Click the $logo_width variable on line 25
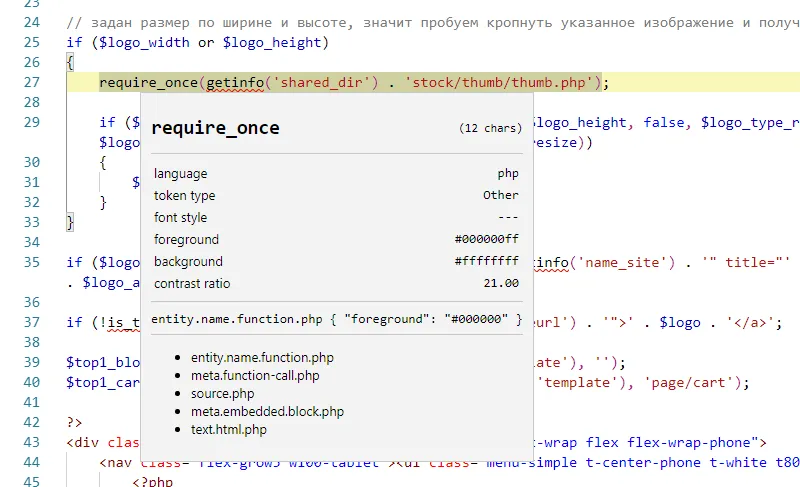The height and width of the screenshot is (487, 800). [149, 42]
